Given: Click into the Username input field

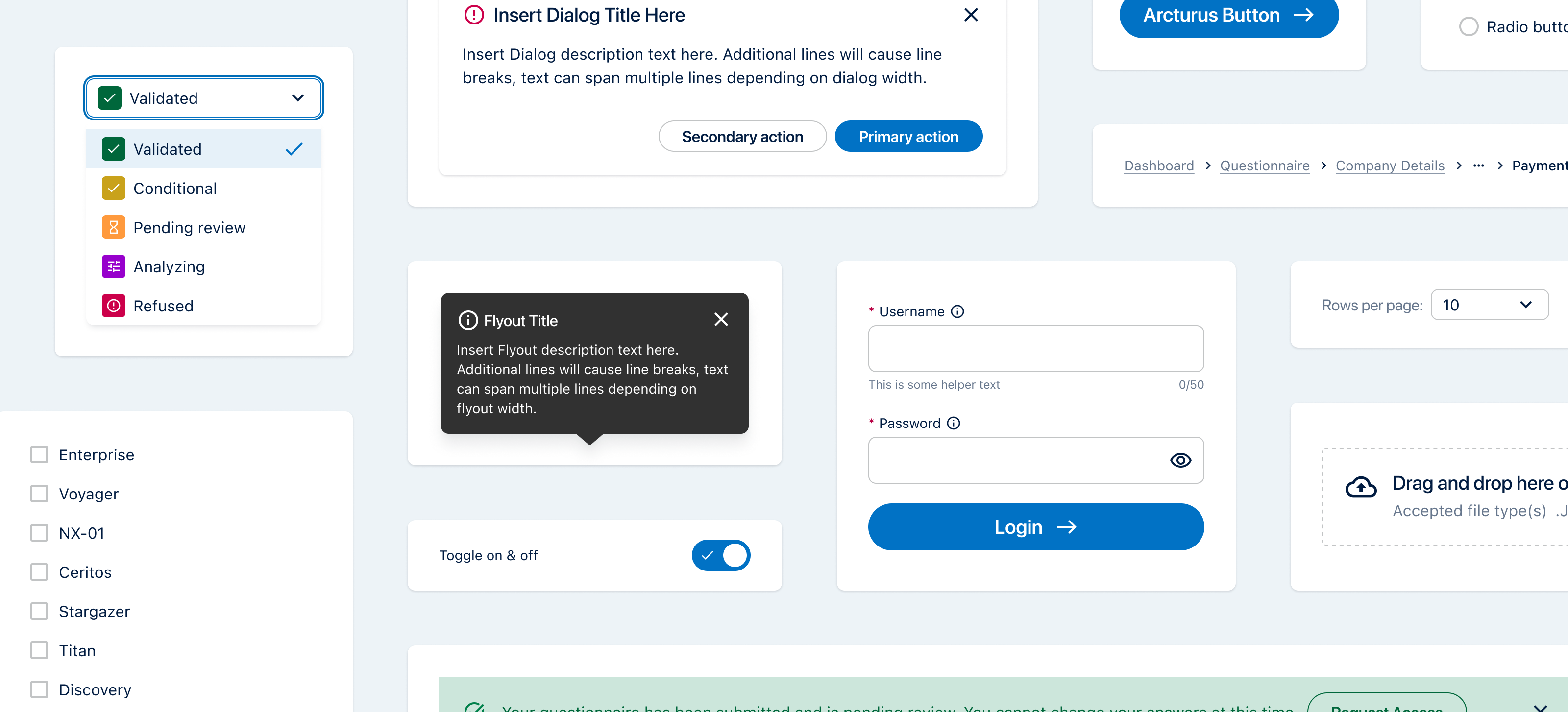Looking at the screenshot, I should coord(1035,349).
